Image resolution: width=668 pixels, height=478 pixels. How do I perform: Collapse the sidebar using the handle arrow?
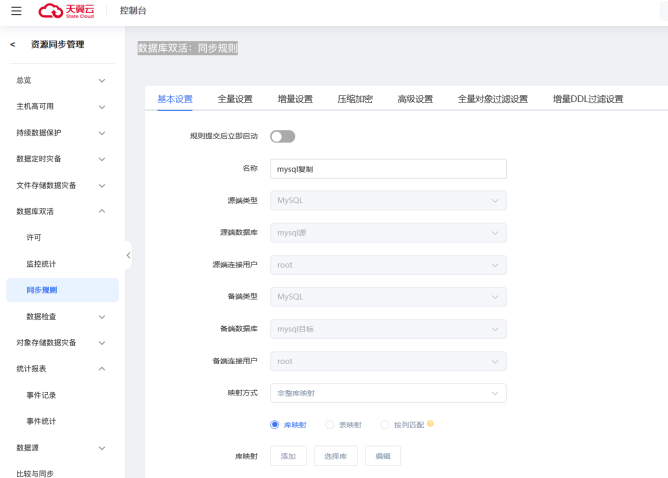(x=128, y=255)
